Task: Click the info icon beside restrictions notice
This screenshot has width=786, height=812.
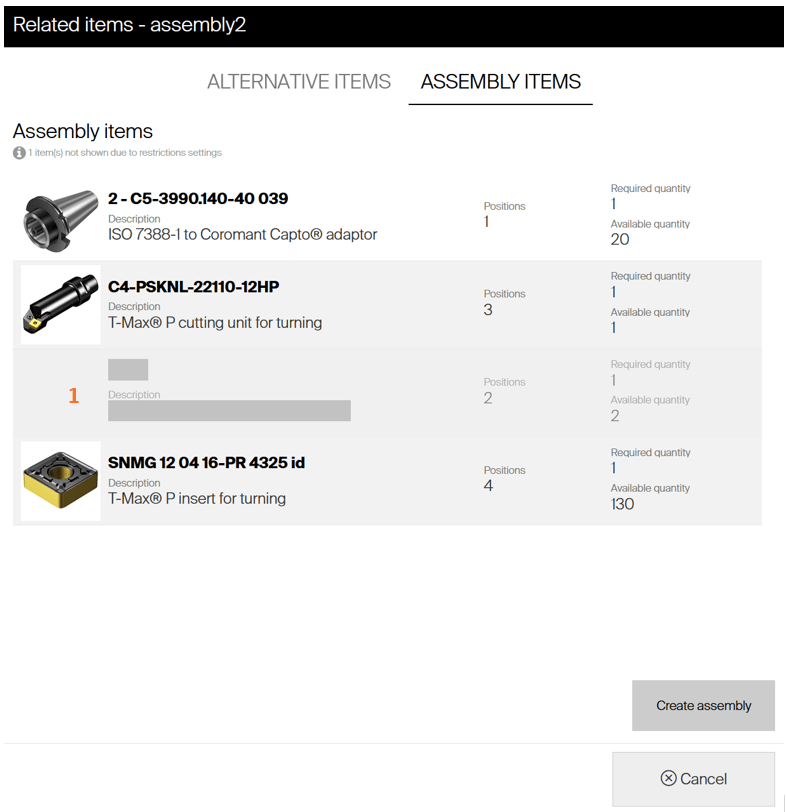Action: (19, 153)
